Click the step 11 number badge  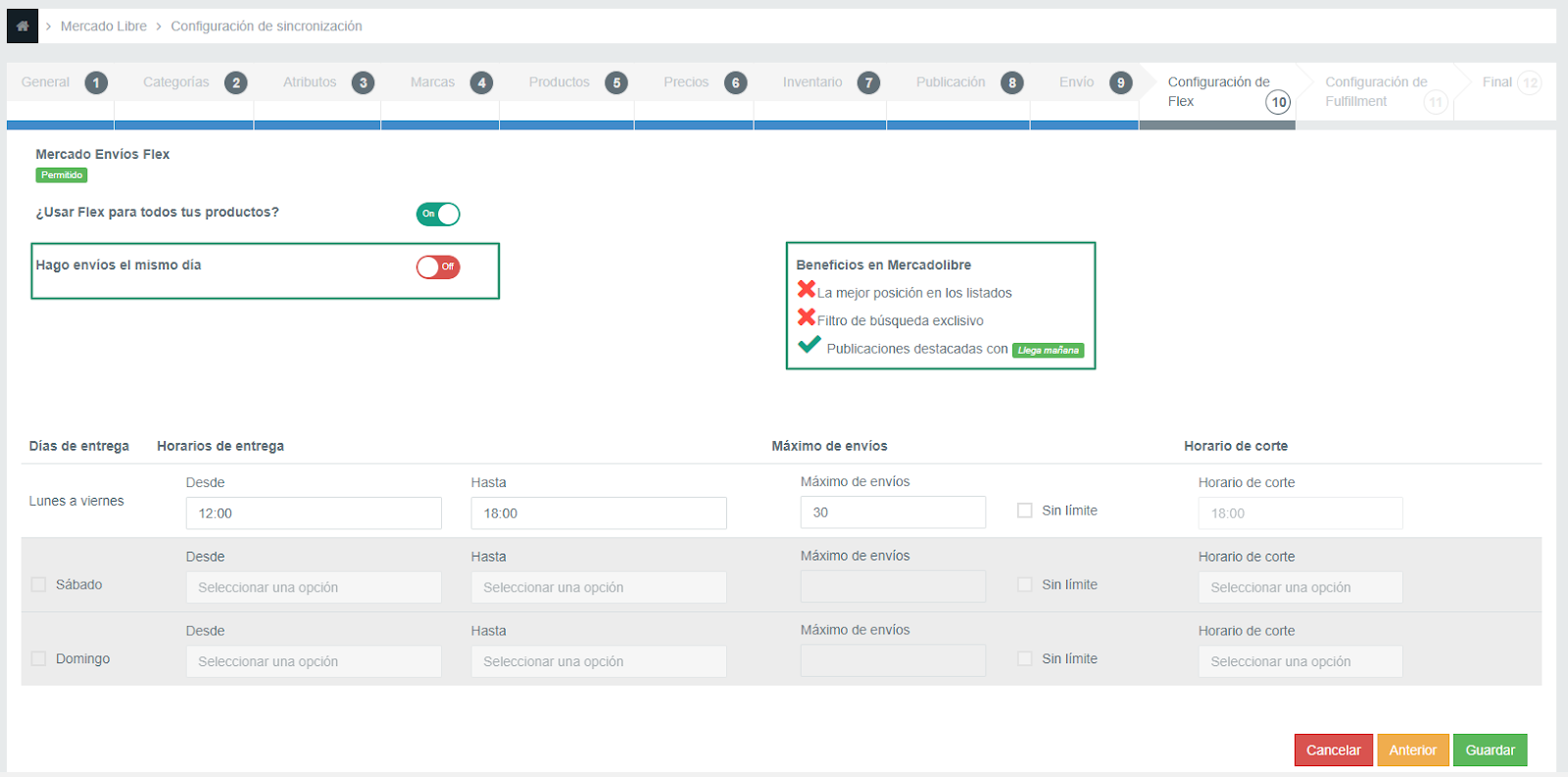(x=1436, y=102)
